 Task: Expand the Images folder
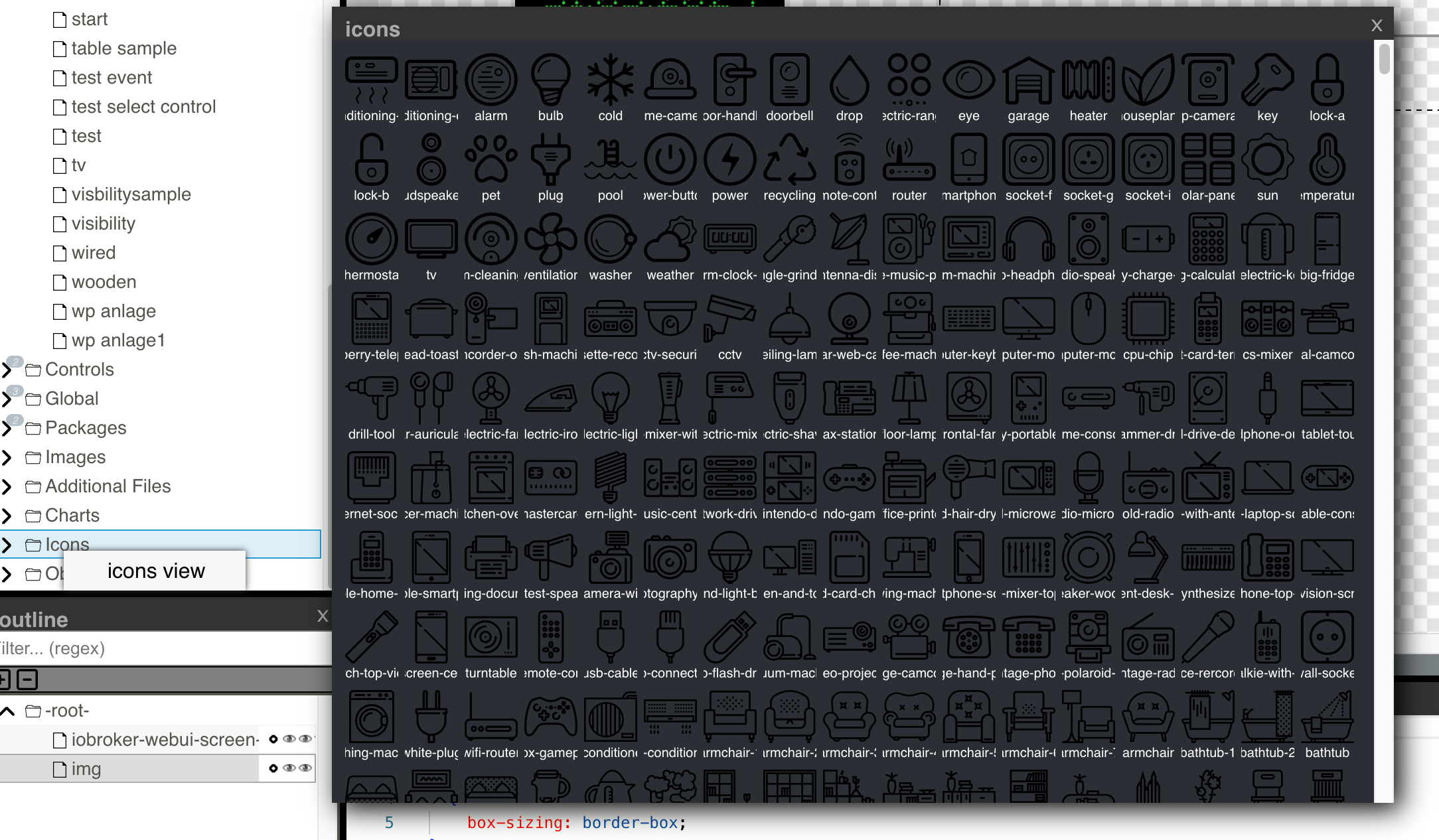coord(7,457)
